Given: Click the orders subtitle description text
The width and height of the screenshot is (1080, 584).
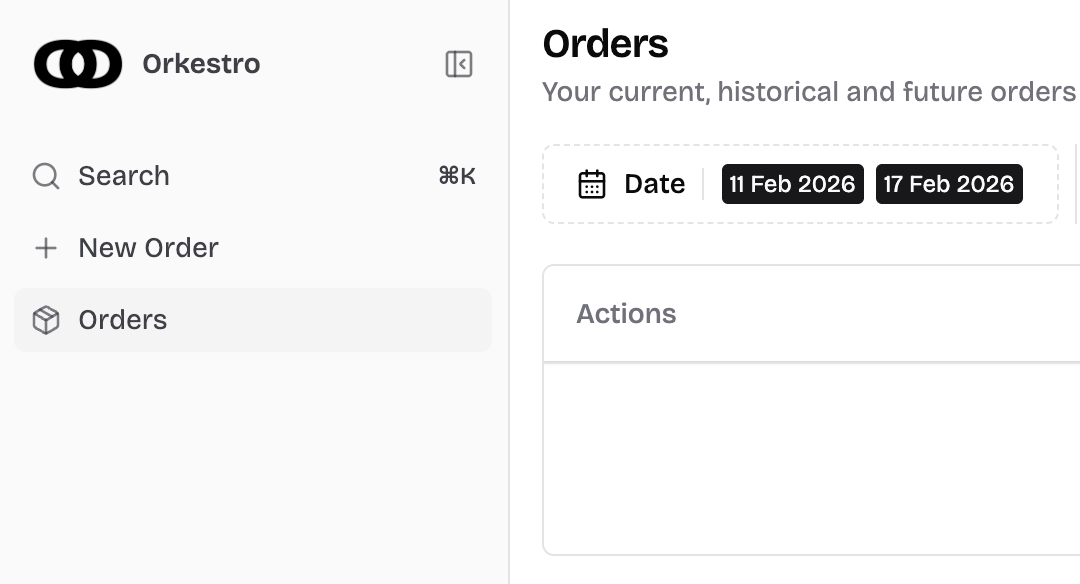Looking at the screenshot, I should tap(808, 92).
